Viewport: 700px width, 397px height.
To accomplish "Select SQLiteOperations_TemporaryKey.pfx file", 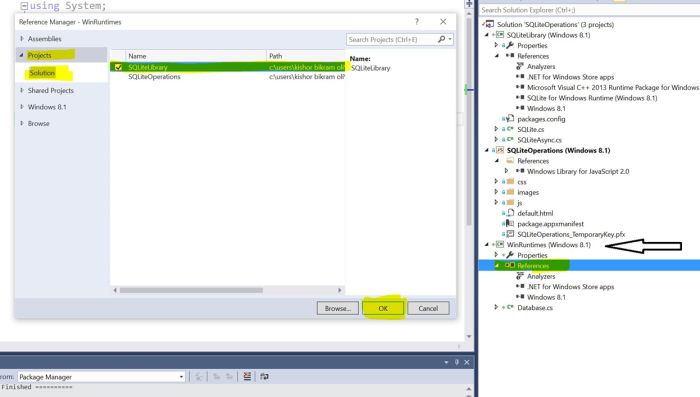I will (x=571, y=234).
